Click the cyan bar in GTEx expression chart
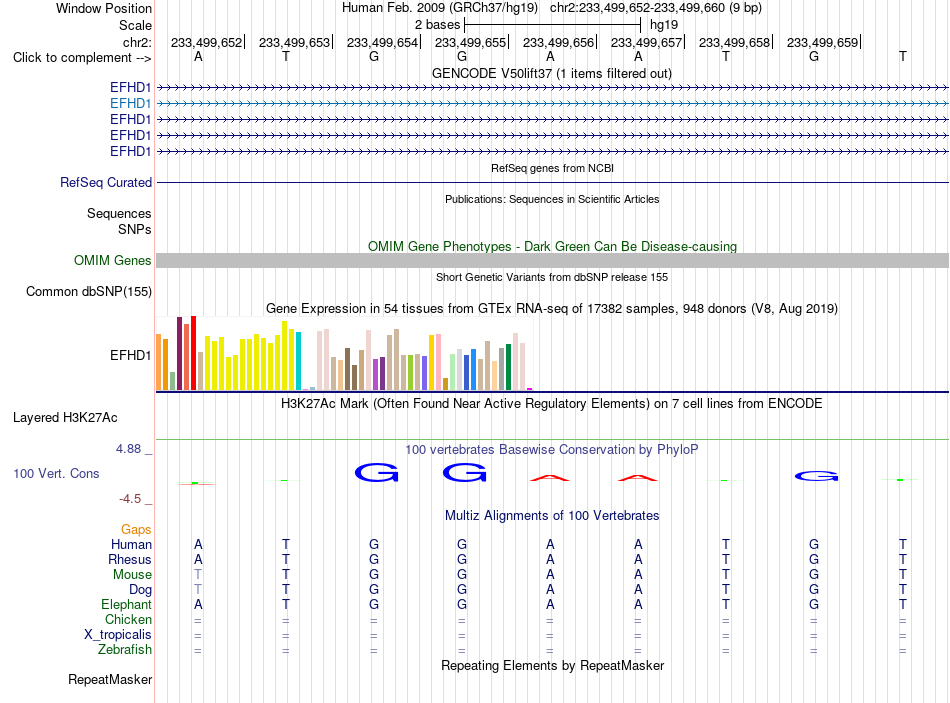 point(298,361)
